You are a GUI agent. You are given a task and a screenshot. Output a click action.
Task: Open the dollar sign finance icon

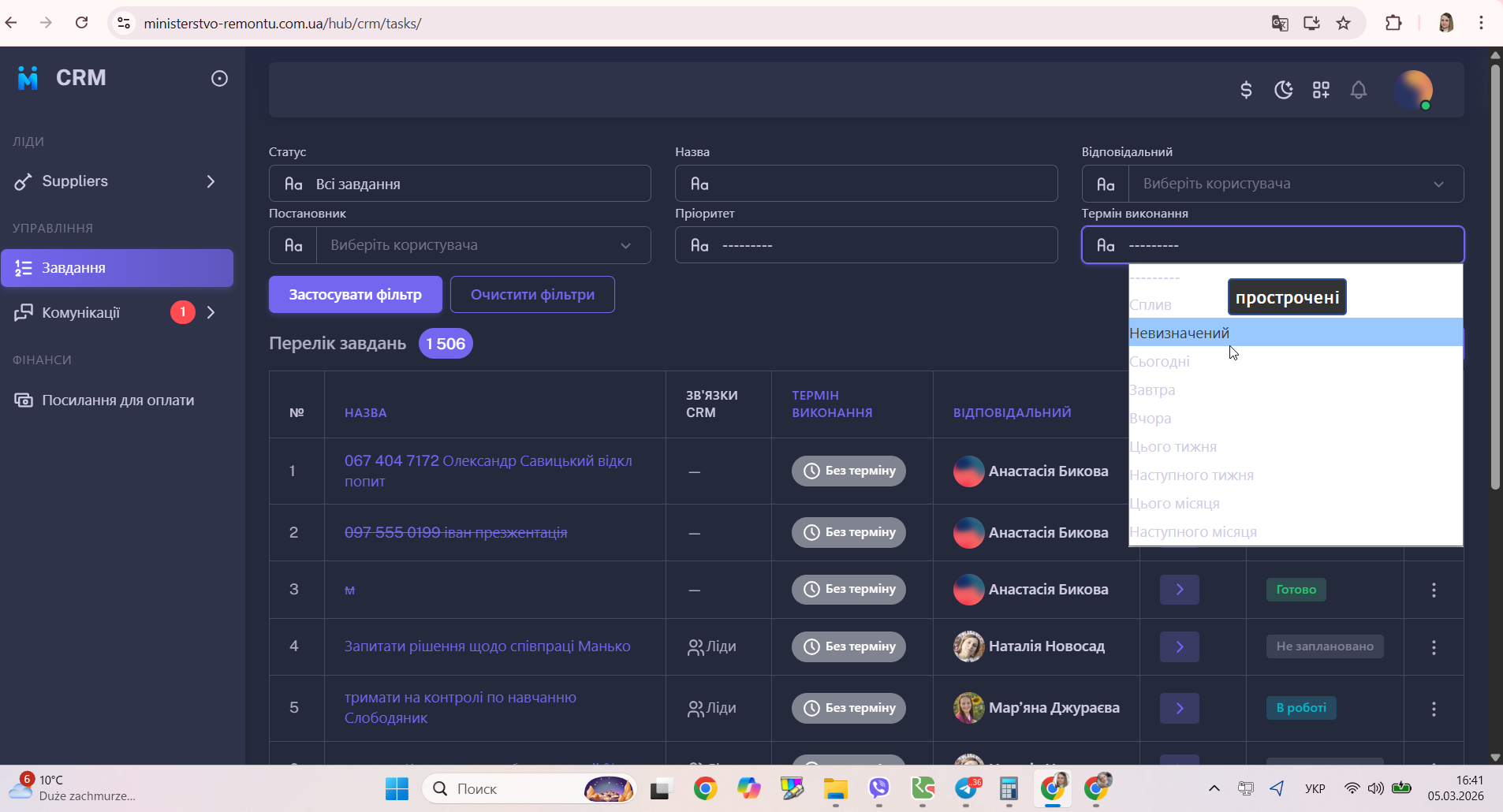pyautogui.click(x=1246, y=90)
